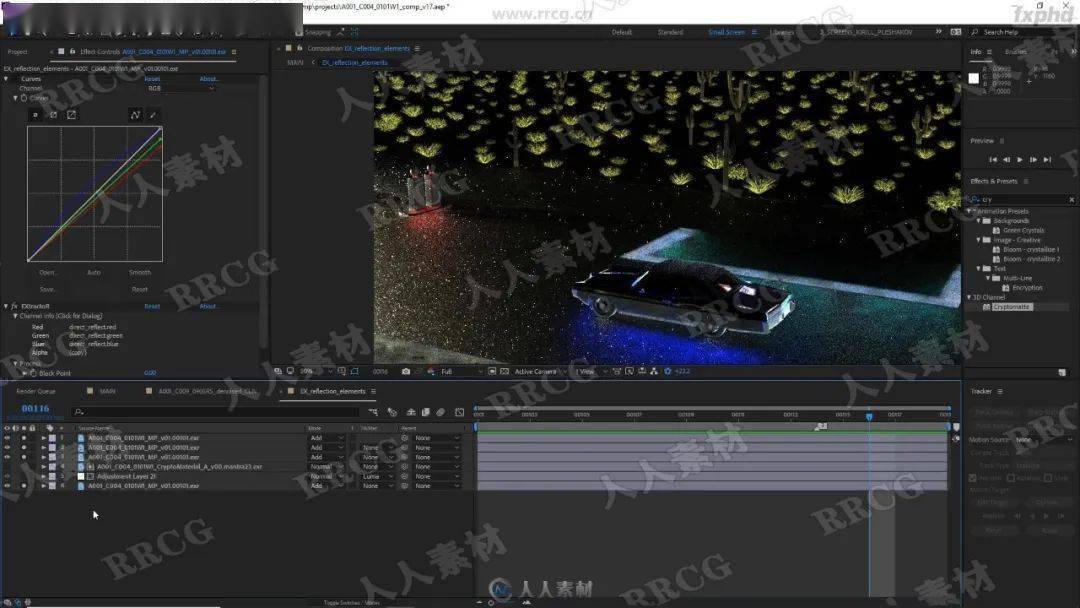This screenshot has width=1080, height=608.
Task: Click the Play button in Preview panel
Action: click(1020, 160)
